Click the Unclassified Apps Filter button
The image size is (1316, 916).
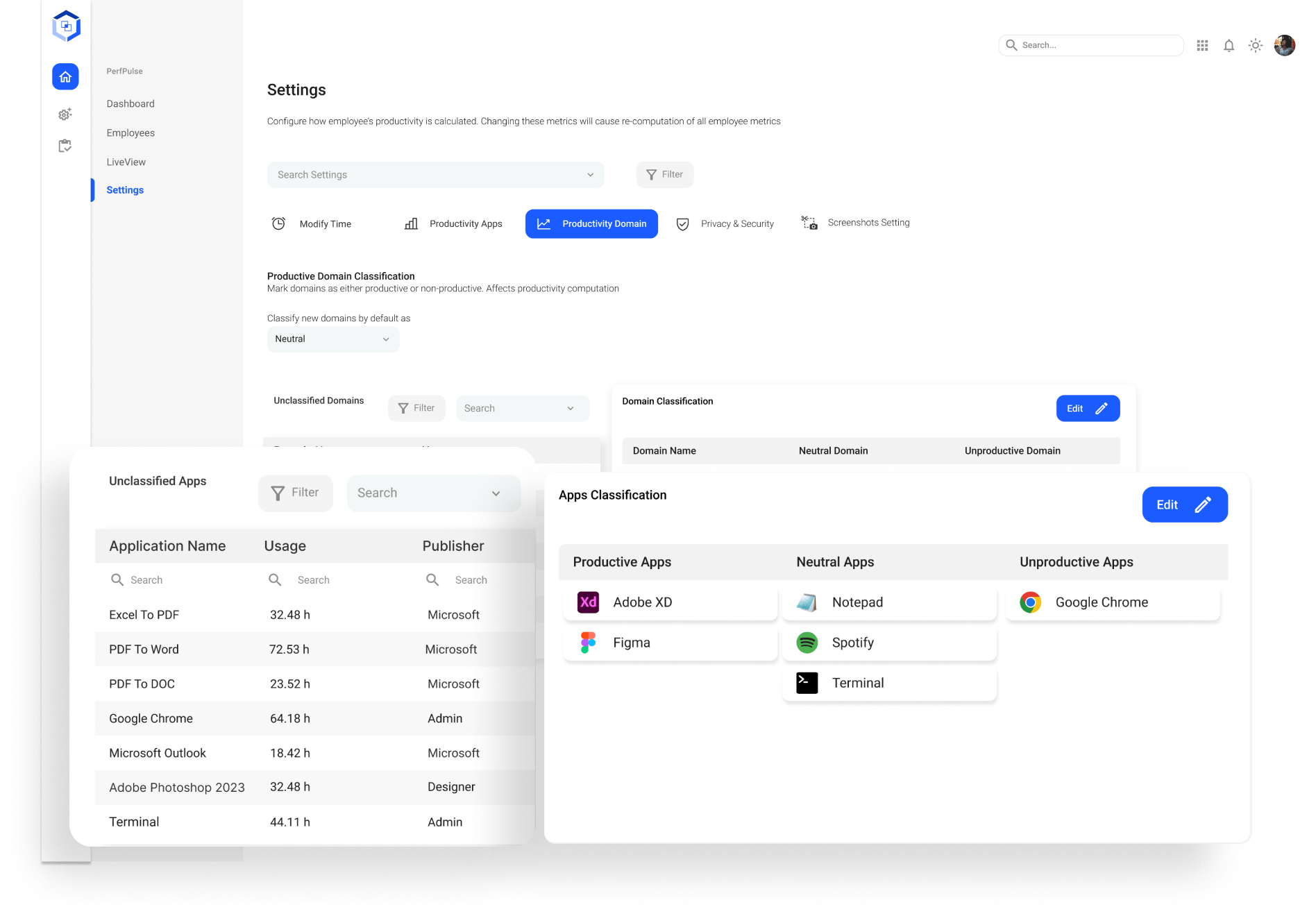(x=296, y=493)
